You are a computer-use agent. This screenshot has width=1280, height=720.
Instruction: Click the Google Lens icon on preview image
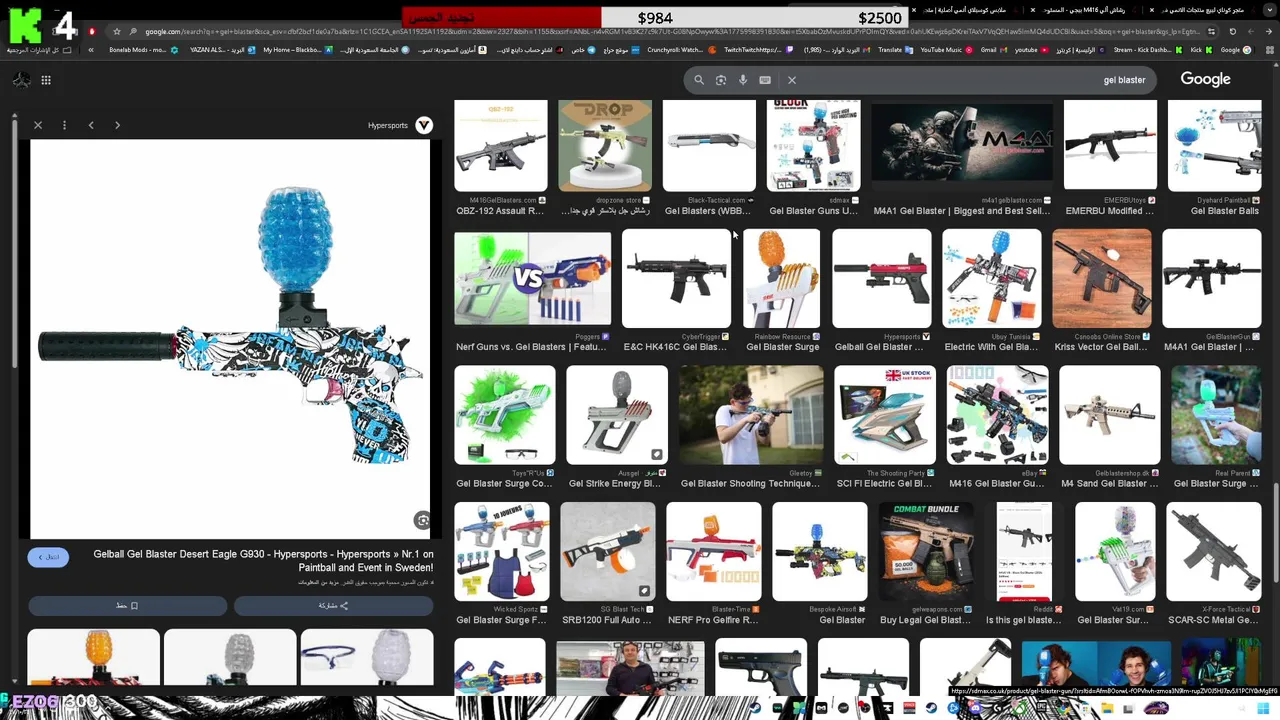pos(422,520)
